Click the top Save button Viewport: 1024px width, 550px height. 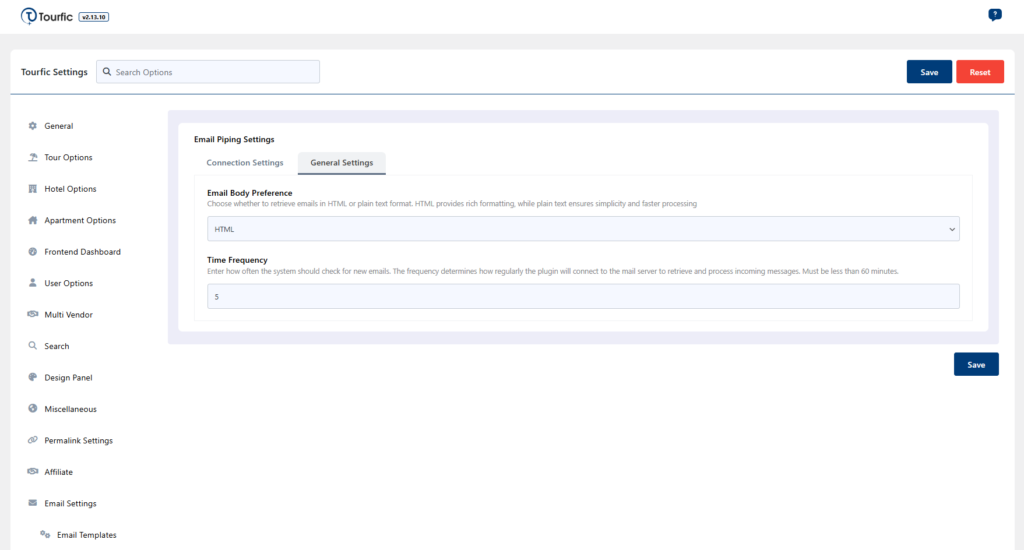click(x=929, y=72)
